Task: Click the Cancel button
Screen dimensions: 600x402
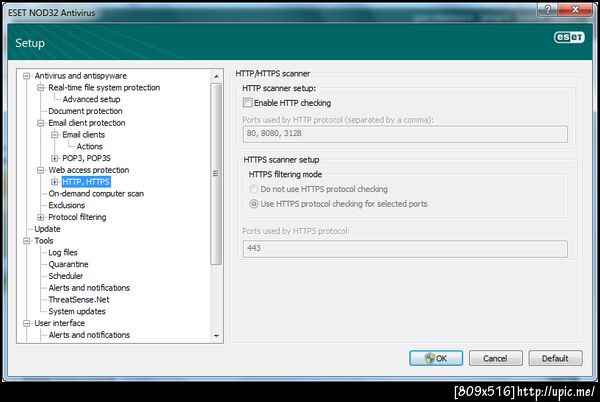Action: pos(496,358)
